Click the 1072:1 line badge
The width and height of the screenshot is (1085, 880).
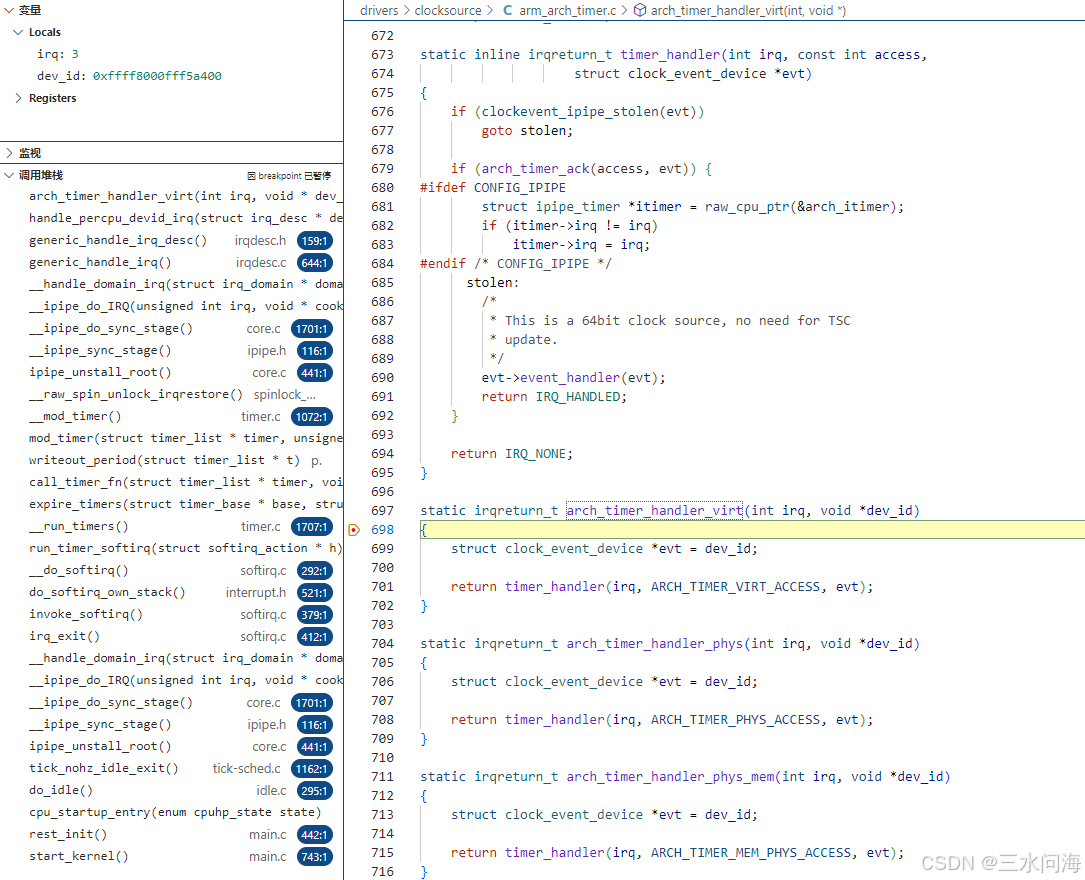point(311,416)
